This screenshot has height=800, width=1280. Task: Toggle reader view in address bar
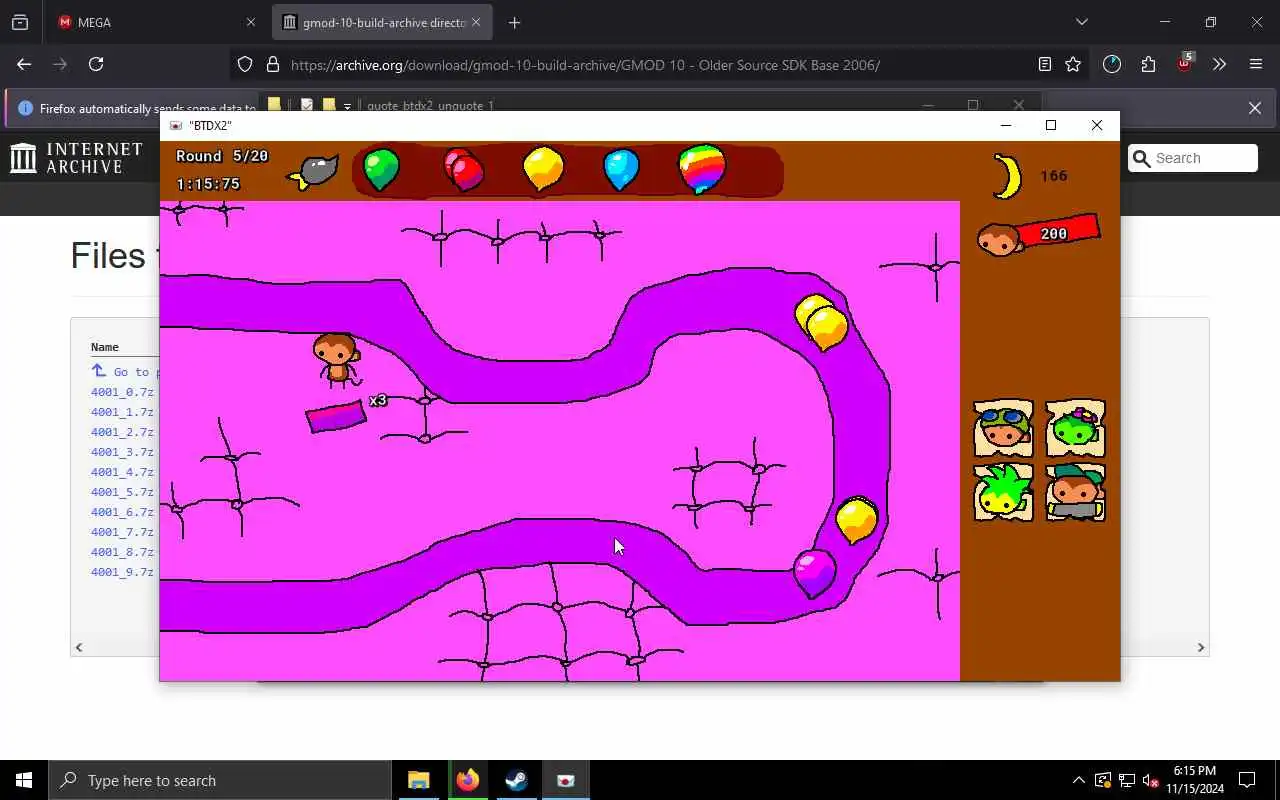pos(1045,64)
